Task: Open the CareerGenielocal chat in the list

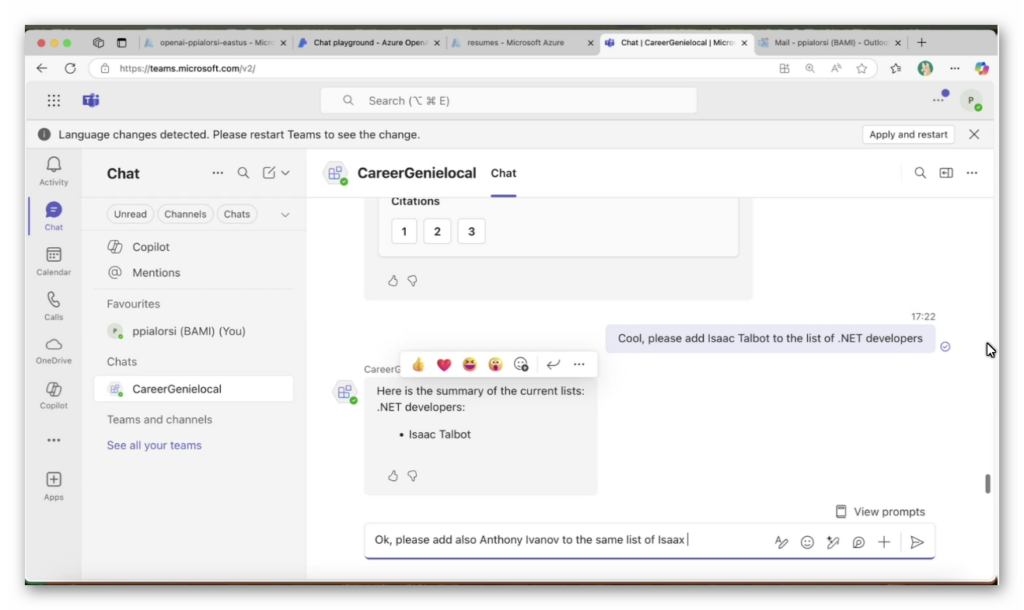Action: point(193,389)
